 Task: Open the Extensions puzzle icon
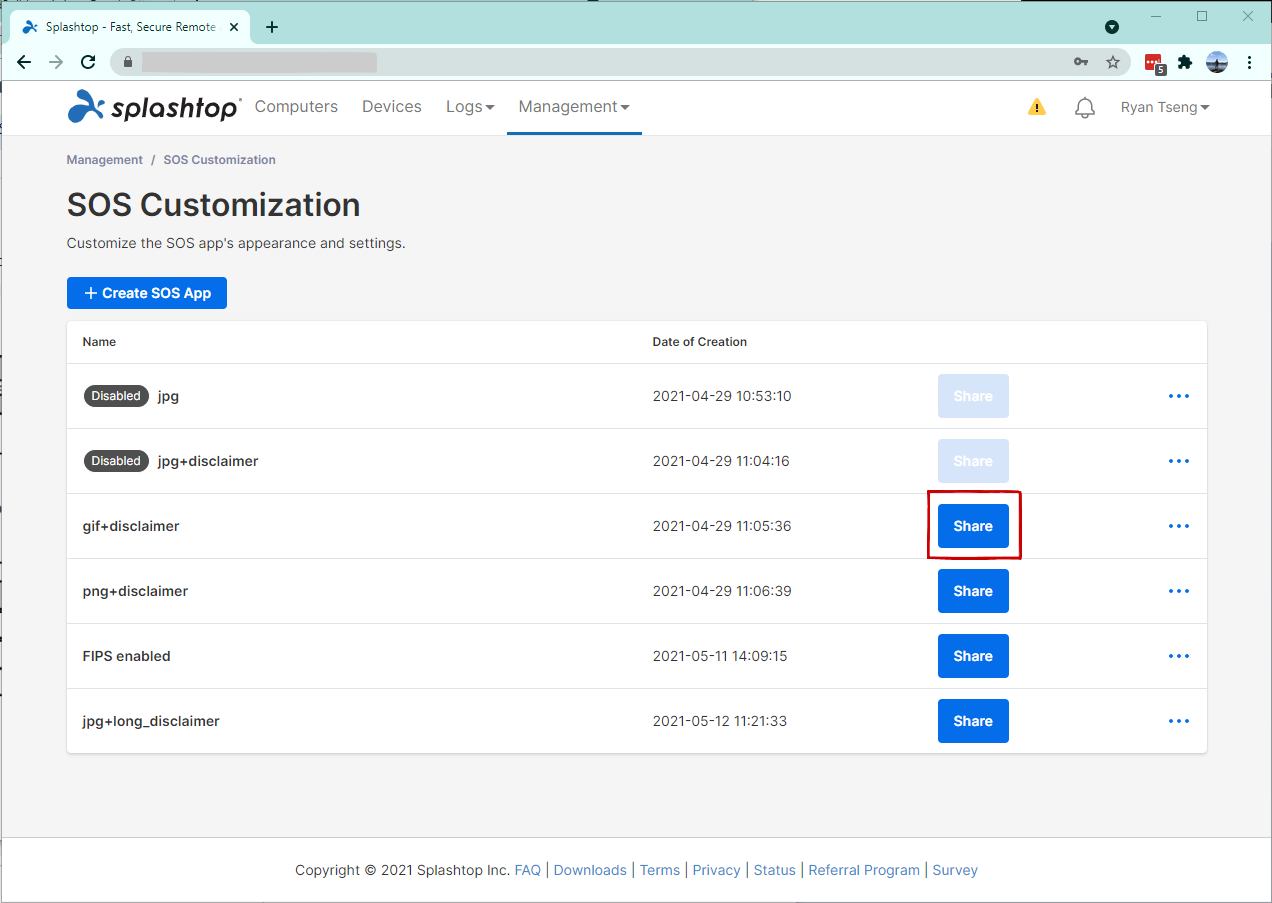click(1185, 62)
